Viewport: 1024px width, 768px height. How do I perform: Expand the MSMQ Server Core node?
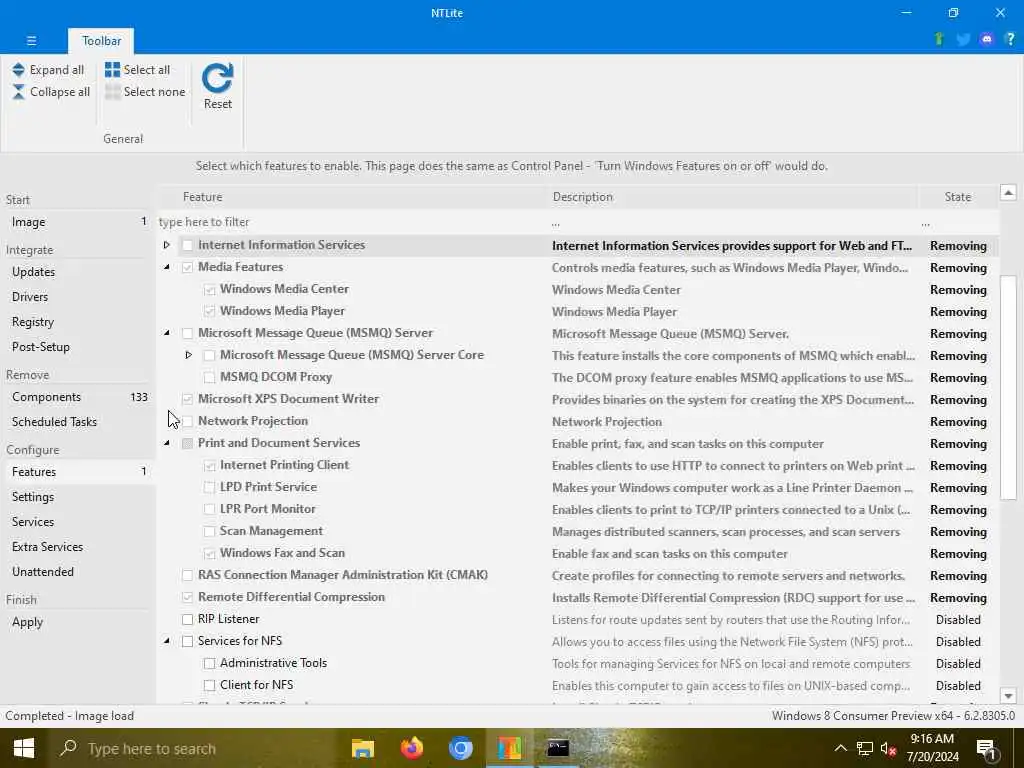[x=188, y=355]
